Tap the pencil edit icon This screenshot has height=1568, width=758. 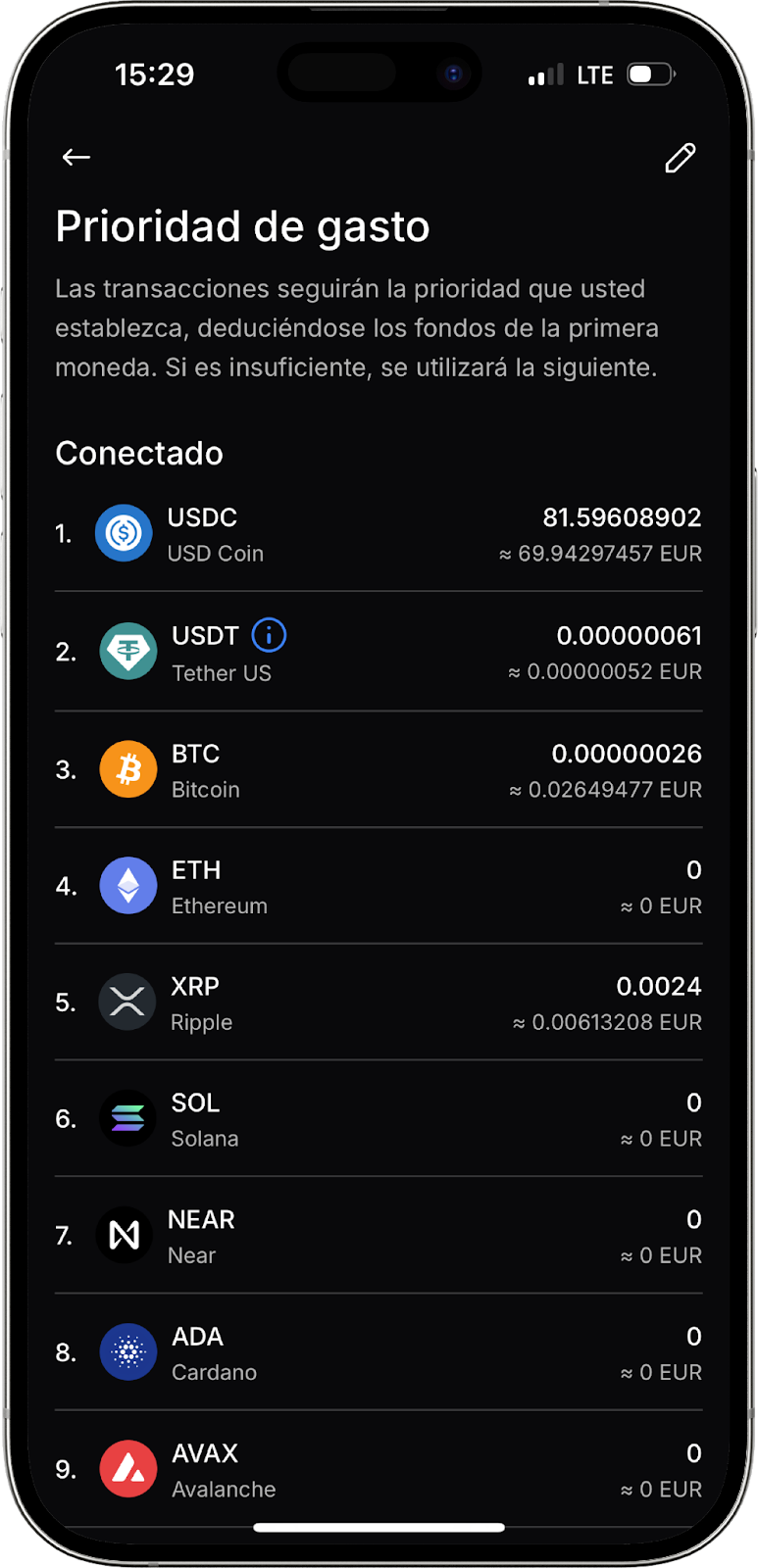click(681, 158)
